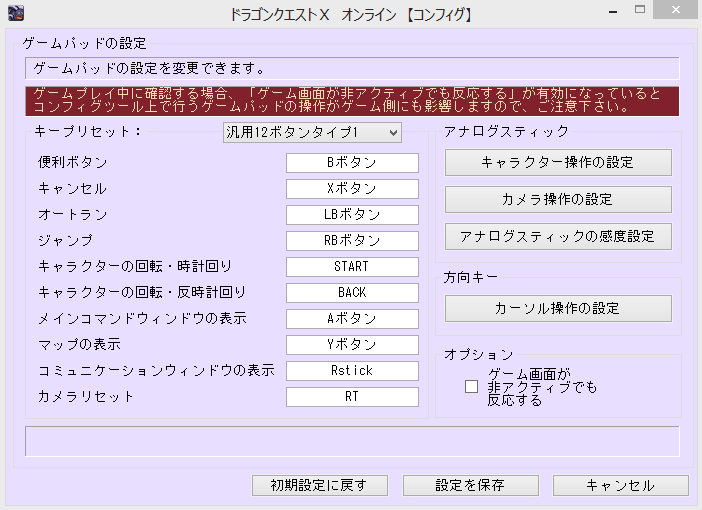Click the キャラクターの回転・反時計回り label
Image resolution: width=702 pixels, height=510 pixels.
point(142,292)
